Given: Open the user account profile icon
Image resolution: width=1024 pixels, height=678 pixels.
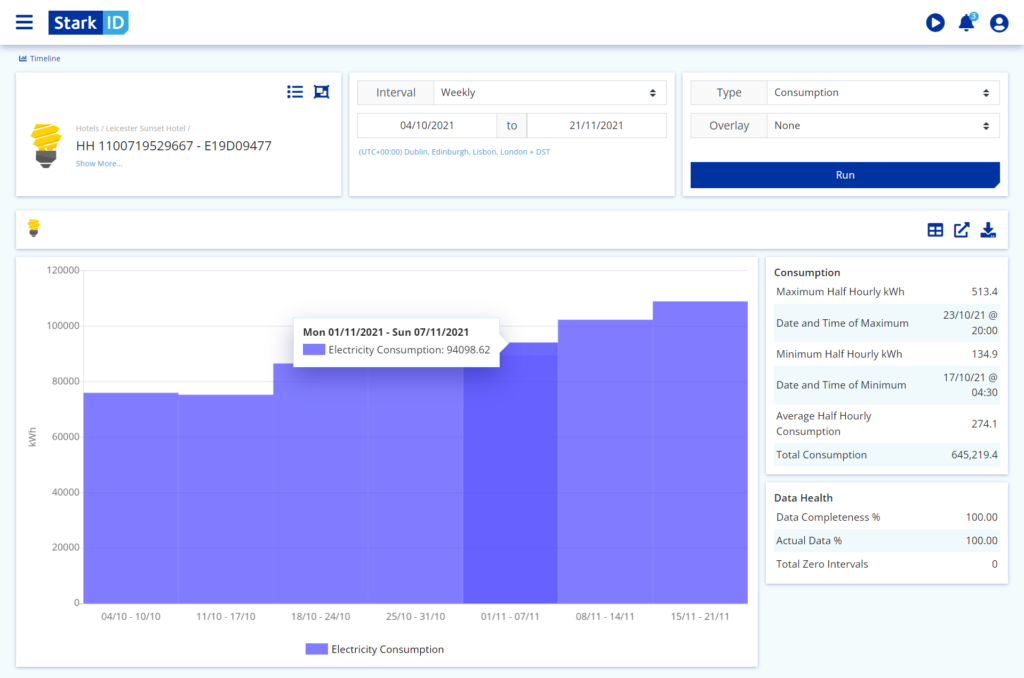Looking at the screenshot, I should [999, 22].
